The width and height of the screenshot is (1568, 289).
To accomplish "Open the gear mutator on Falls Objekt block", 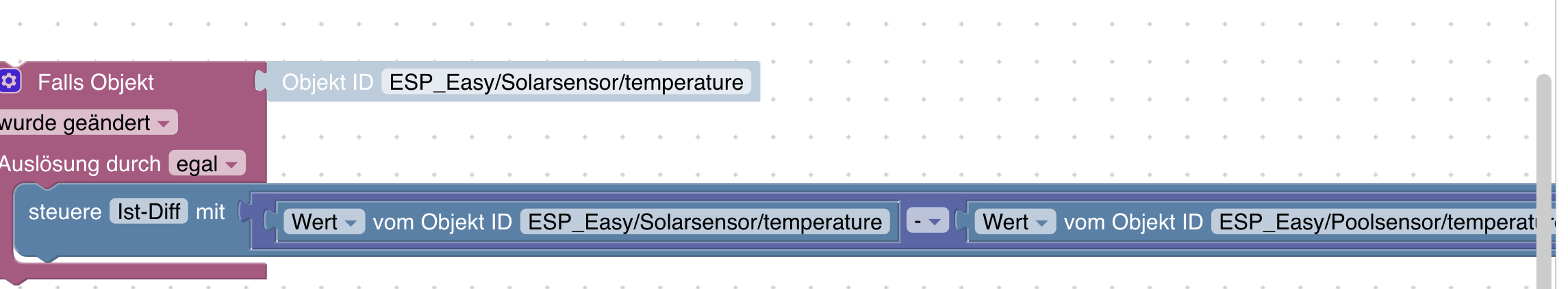I will (10, 81).
